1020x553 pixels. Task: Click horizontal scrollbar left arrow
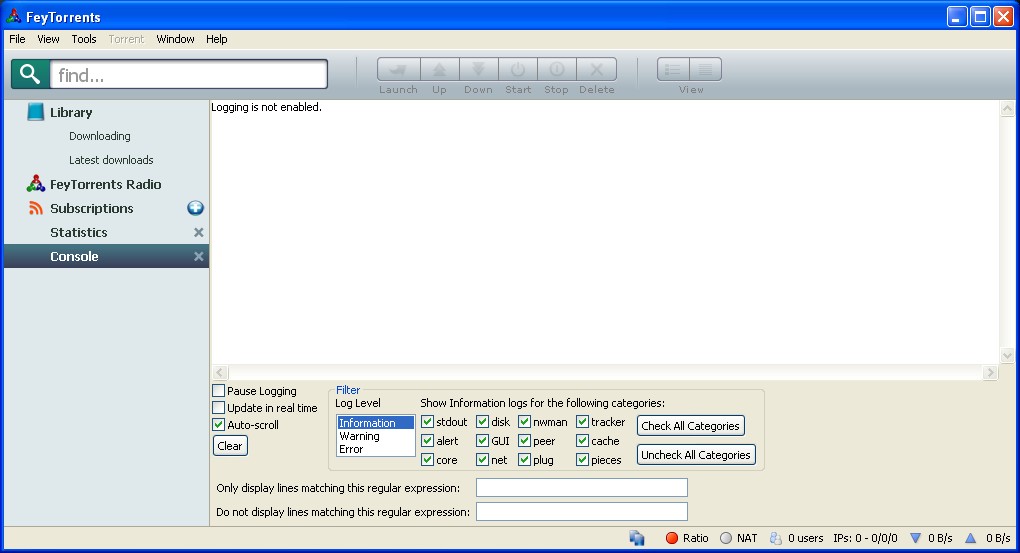220,373
